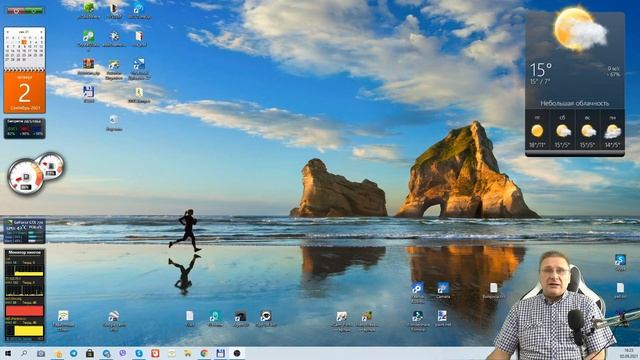Open the blue floppy disk desktop shortcut
The height and width of the screenshot is (360, 640).
89,94
